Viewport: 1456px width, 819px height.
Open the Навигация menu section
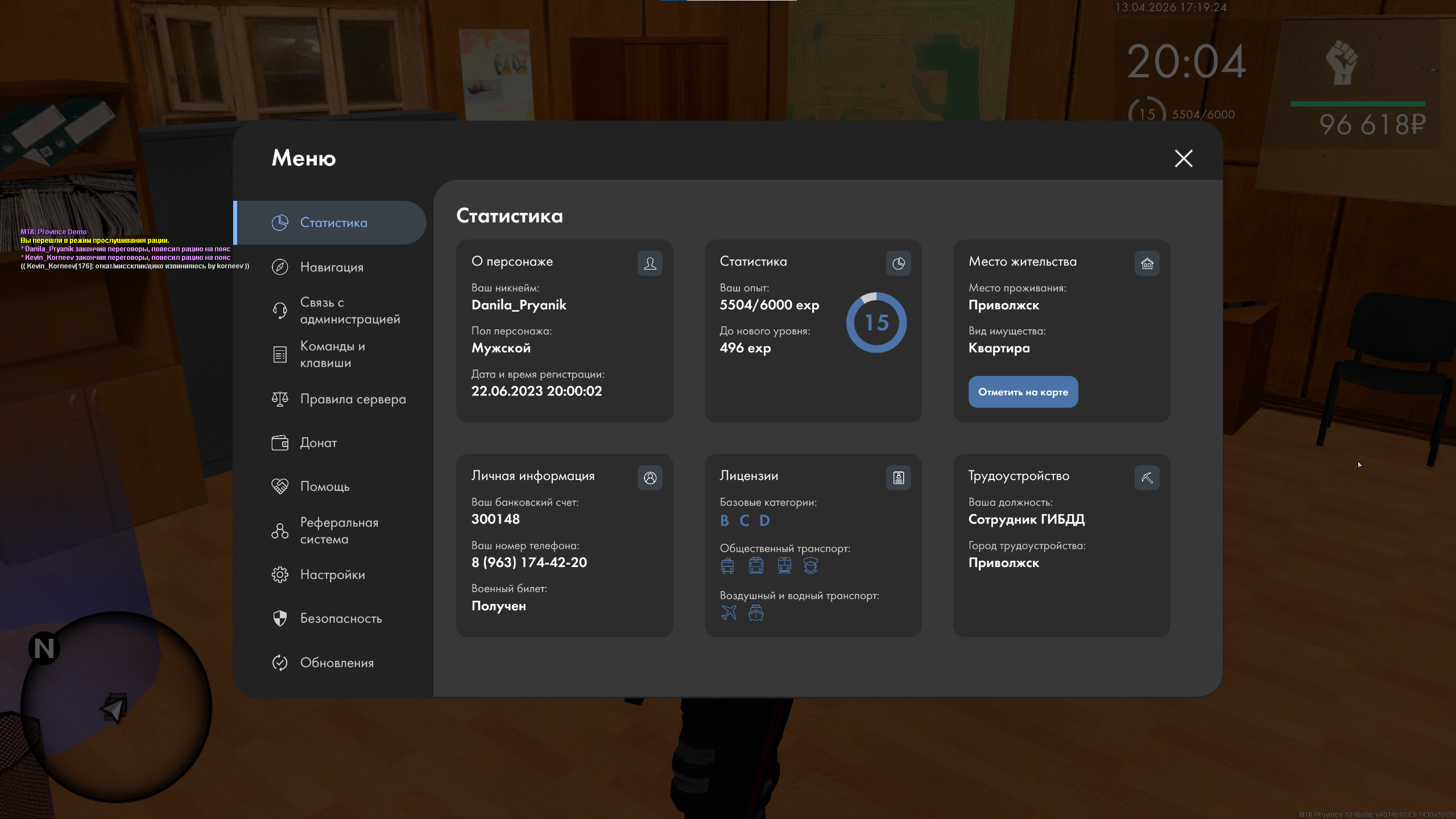(332, 267)
